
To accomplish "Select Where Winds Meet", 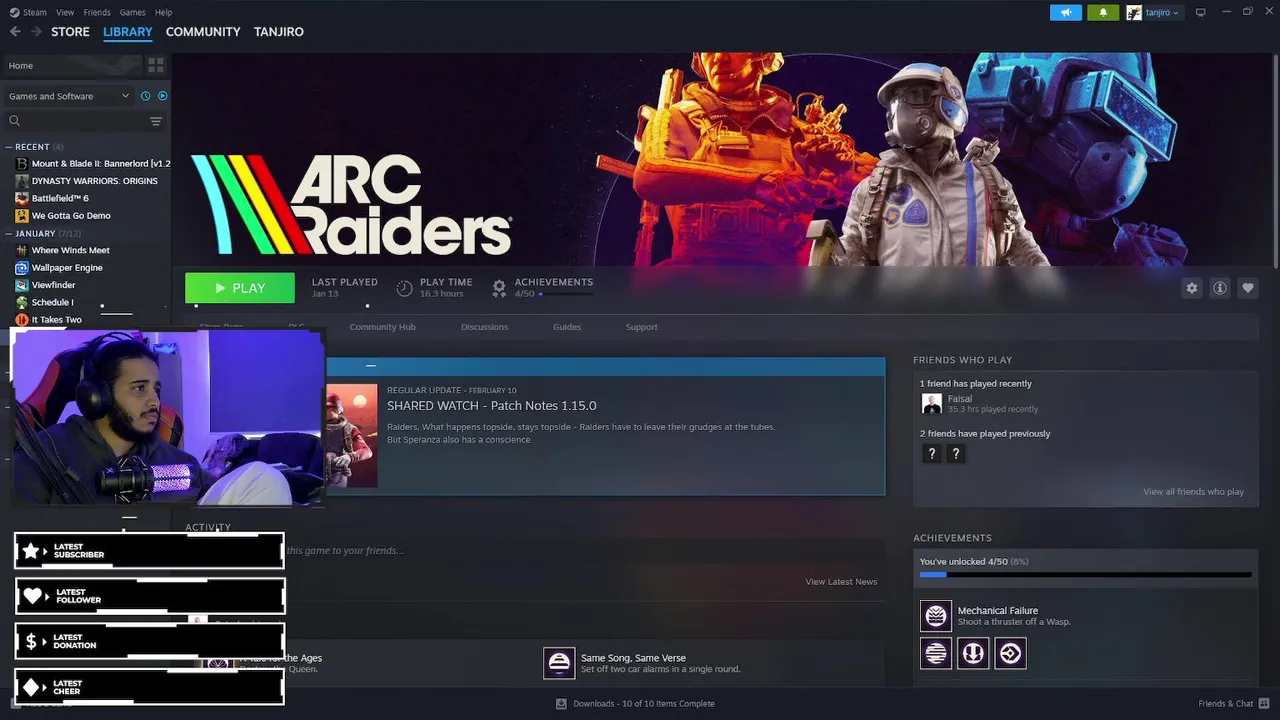I will tap(70, 250).
